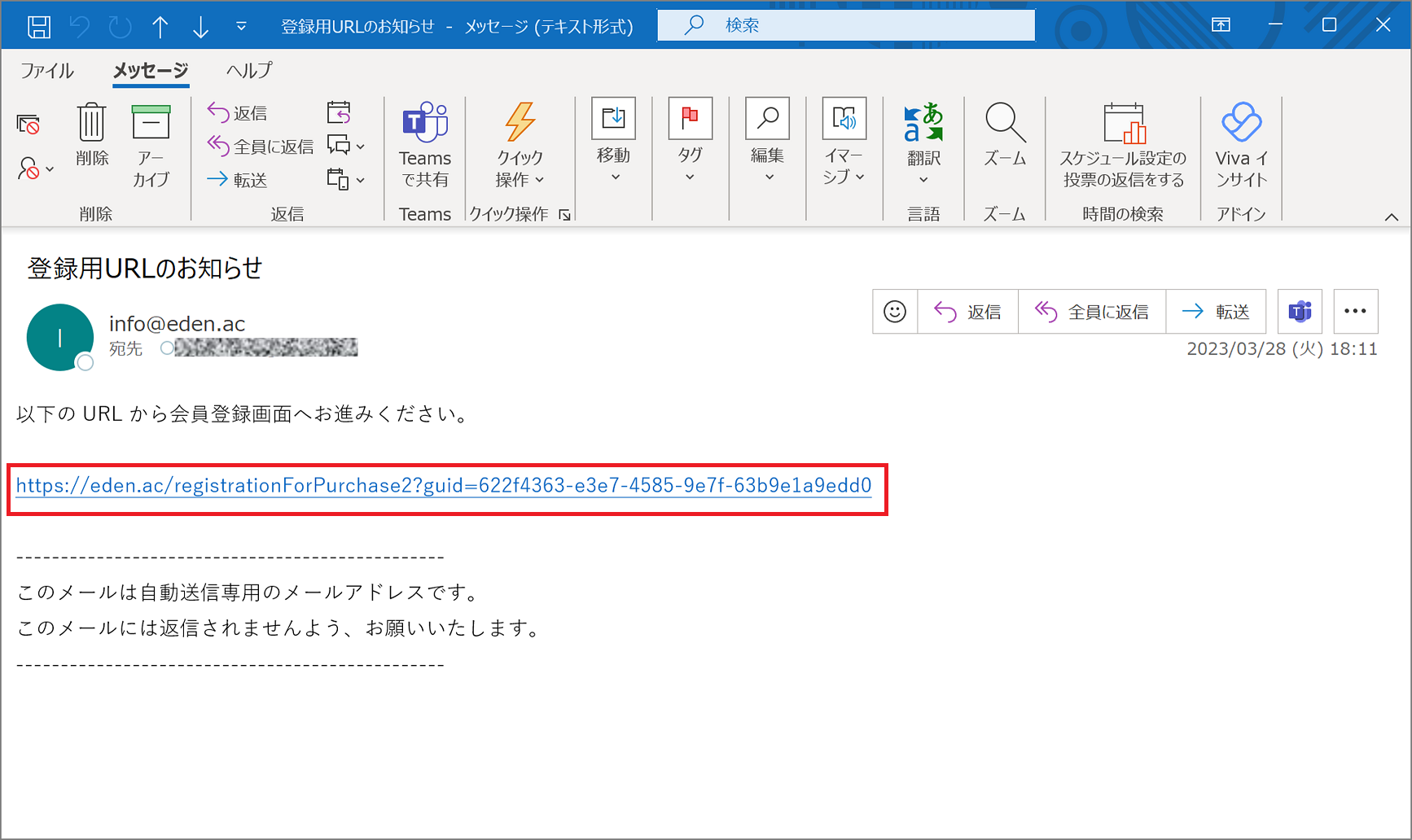Click the subject 登録用URLのお知らせ

coord(145,269)
